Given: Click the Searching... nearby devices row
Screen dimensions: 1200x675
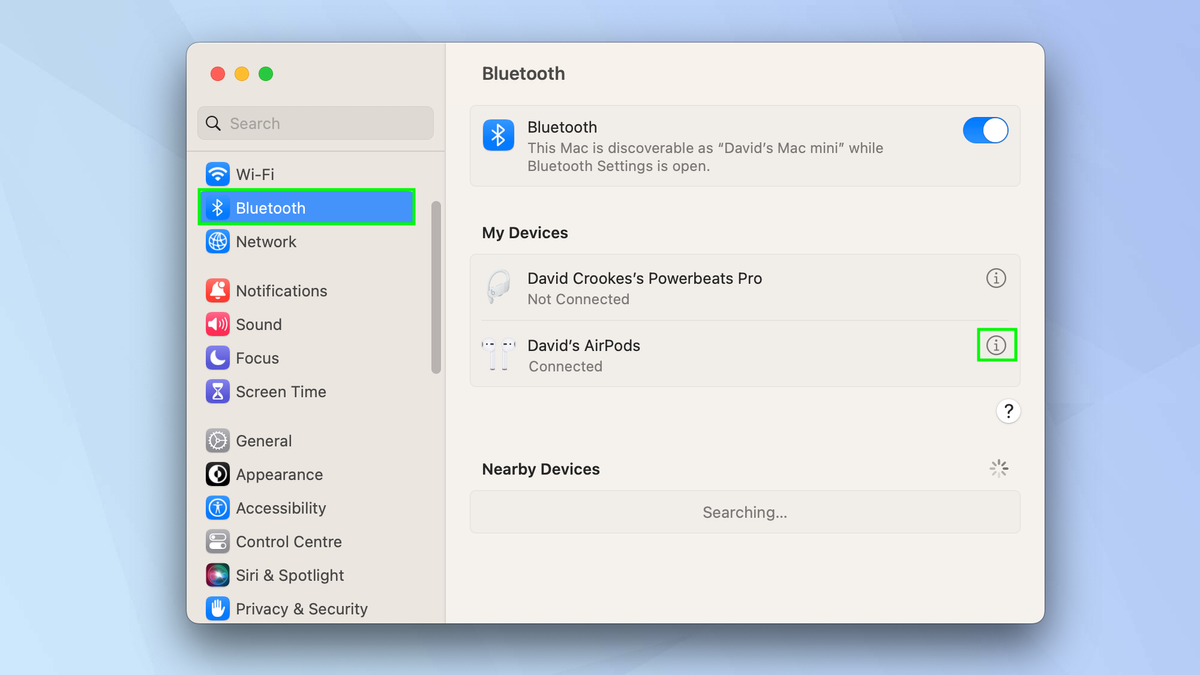Looking at the screenshot, I should click(x=745, y=512).
